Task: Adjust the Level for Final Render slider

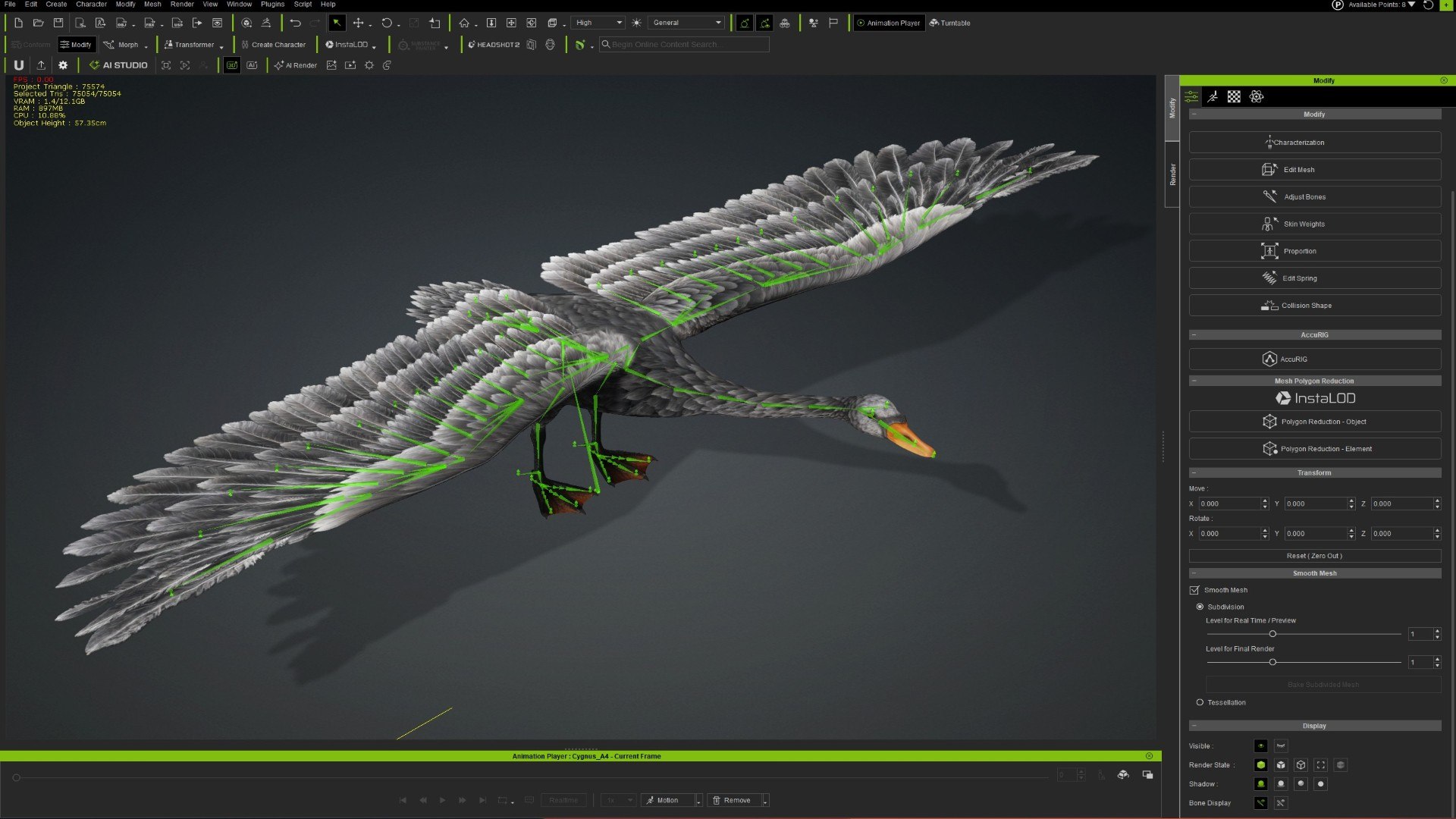Action: (1272, 662)
